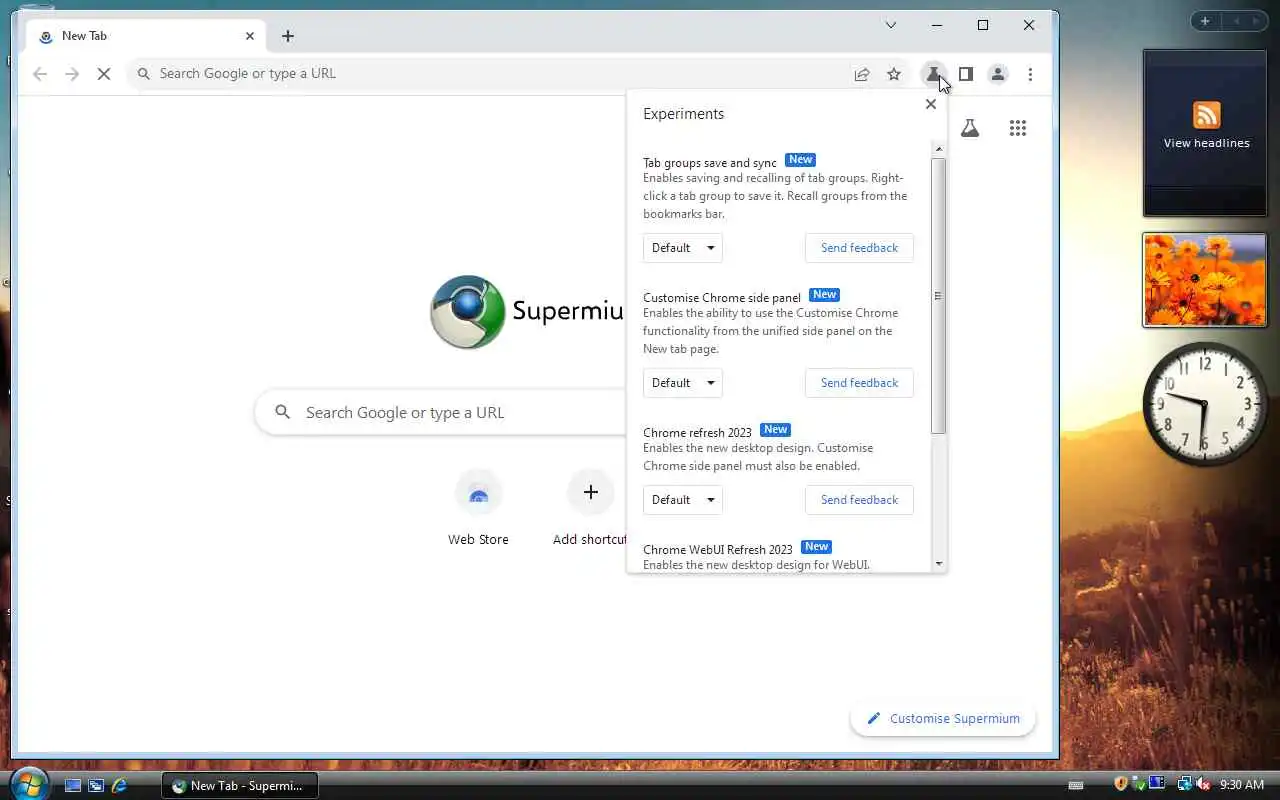
Task: Bookmark this tab with the star icon
Action: click(x=894, y=74)
